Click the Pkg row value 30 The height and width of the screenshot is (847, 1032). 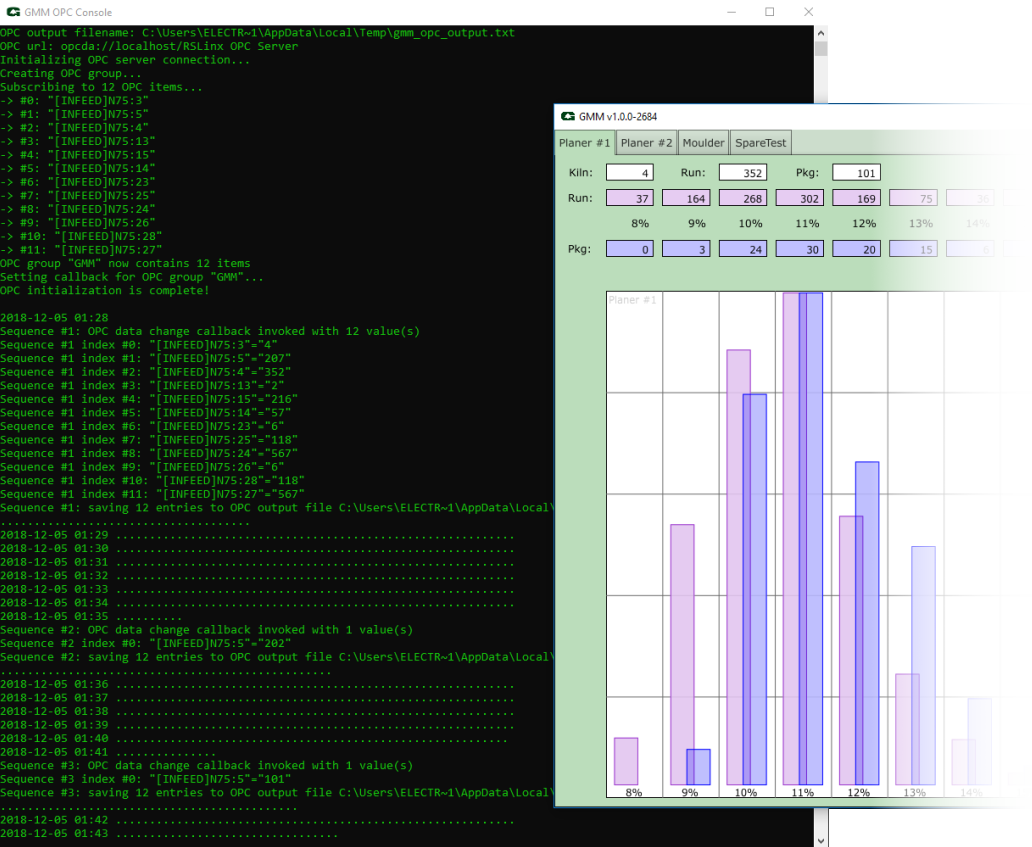click(799, 249)
